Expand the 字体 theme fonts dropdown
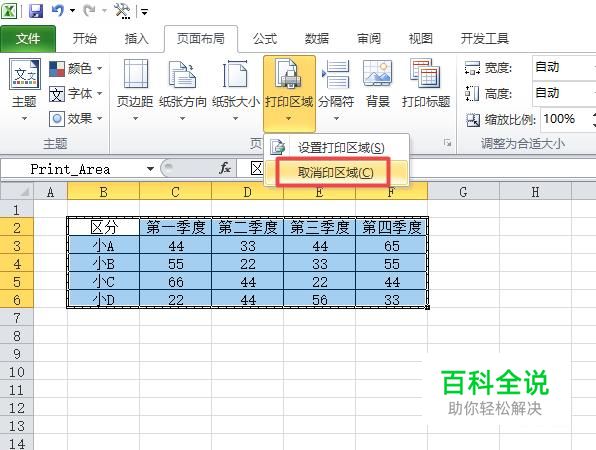This screenshot has width=596, height=450. click(x=76, y=93)
